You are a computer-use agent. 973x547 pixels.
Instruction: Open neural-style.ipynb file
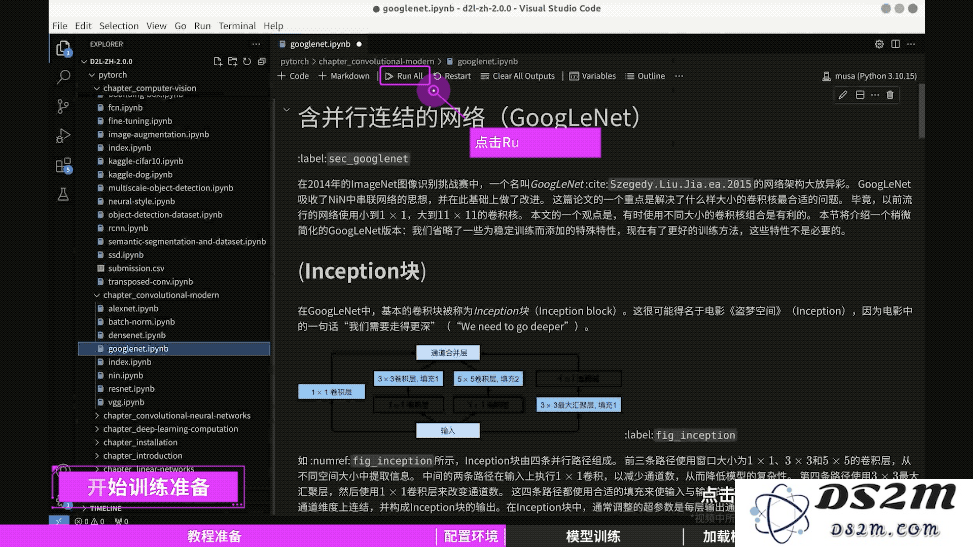(x=141, y=201)
